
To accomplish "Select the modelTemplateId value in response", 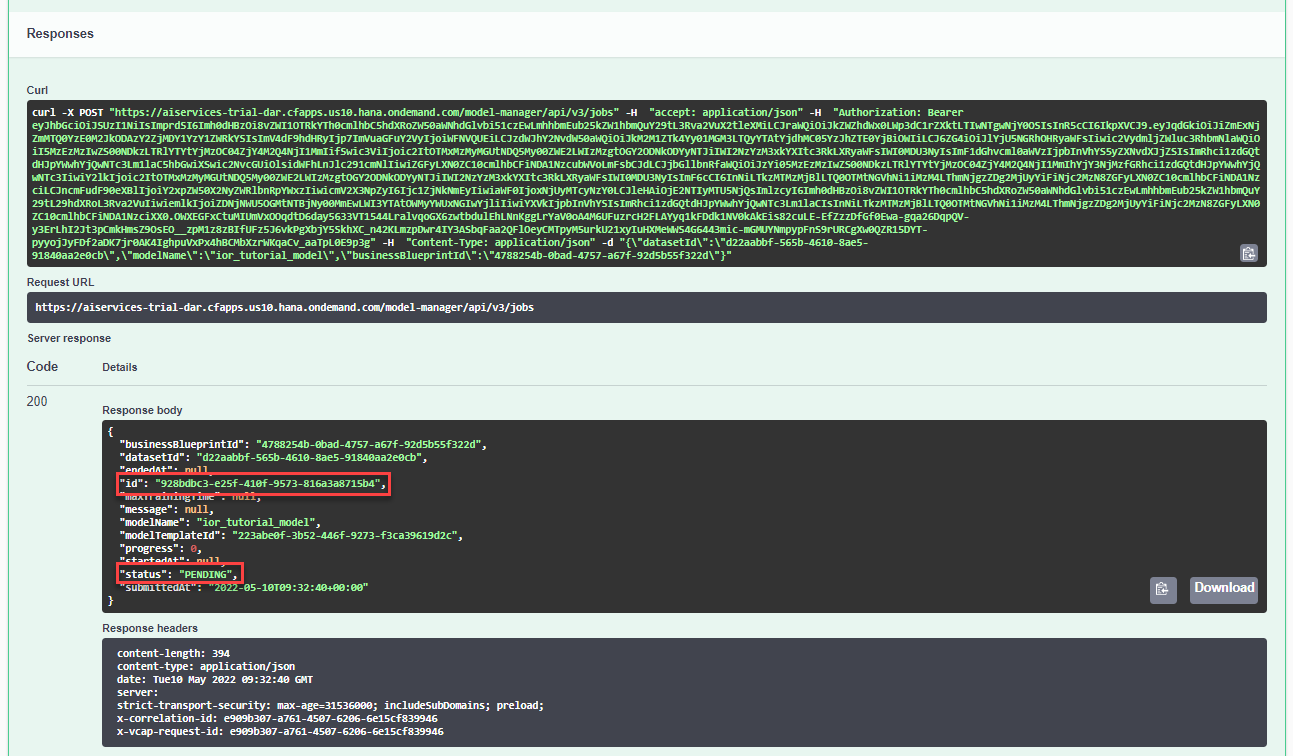I will click(346, 535).
